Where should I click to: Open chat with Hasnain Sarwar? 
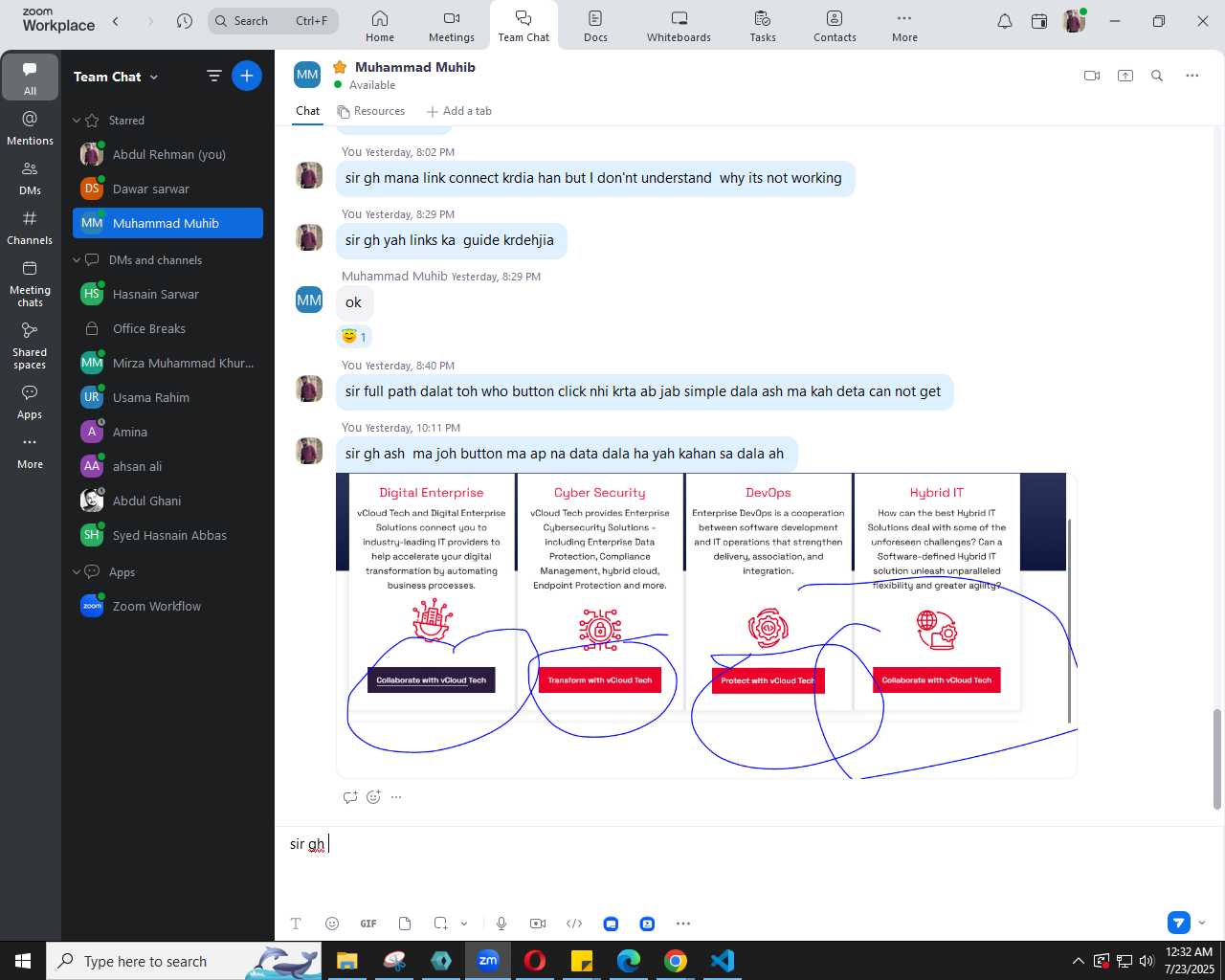tap(167, 294)
